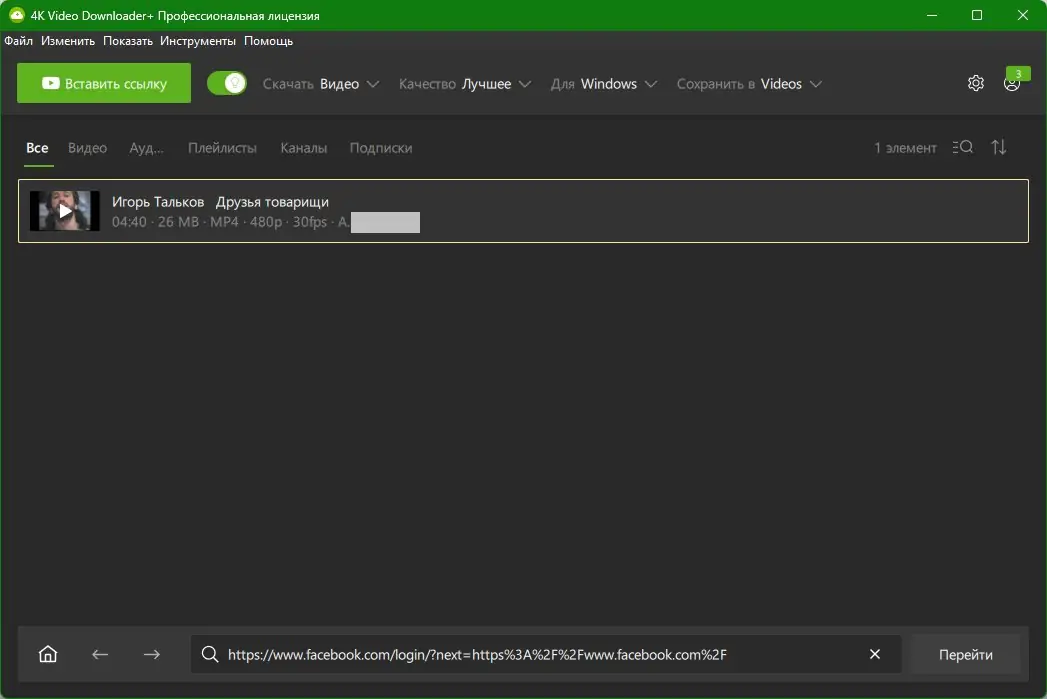Open the Качество Лучшее dropdown
The height and width of the screenshot is (699, 1047).
[465, 83]
